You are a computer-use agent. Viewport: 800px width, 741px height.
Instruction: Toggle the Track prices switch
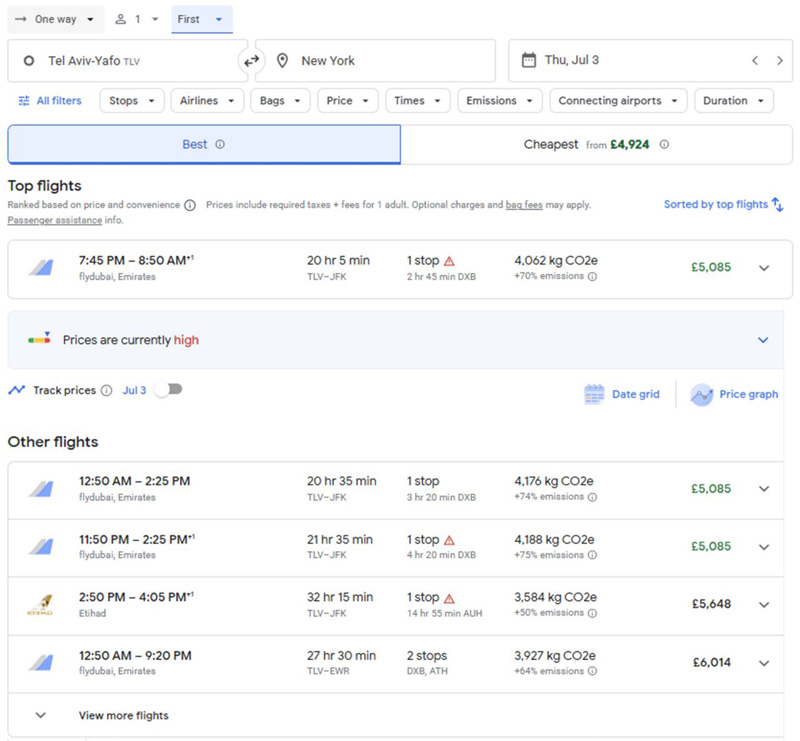(168, 390)
